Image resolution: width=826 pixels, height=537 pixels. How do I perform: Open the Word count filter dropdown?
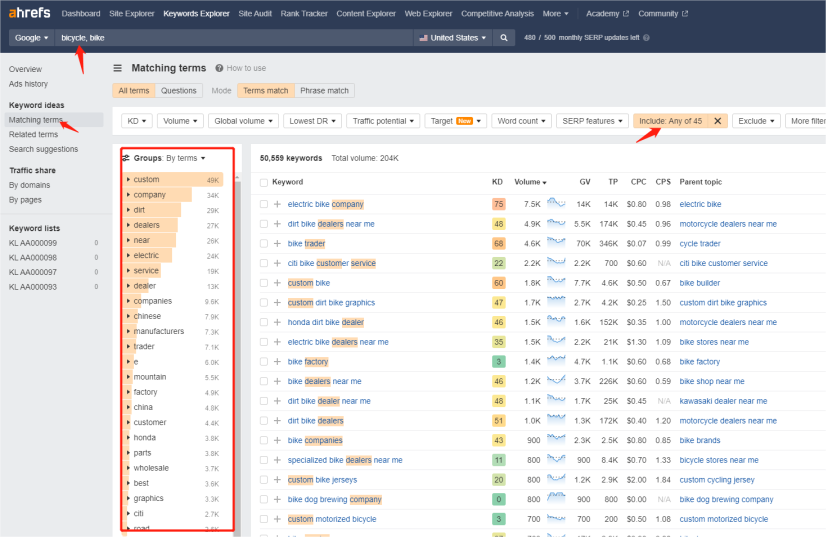click(522, 121)
